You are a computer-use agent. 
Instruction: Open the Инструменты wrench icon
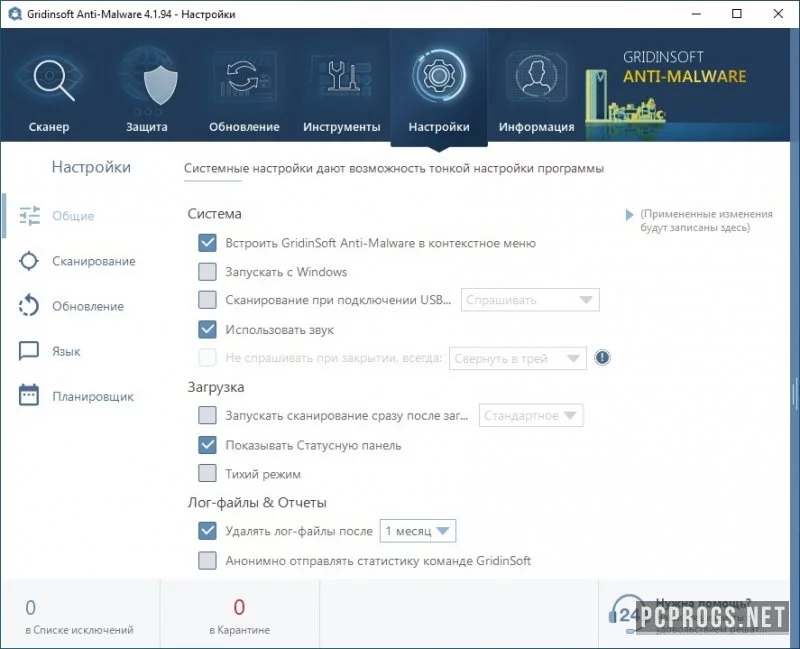tap(342, 77)
